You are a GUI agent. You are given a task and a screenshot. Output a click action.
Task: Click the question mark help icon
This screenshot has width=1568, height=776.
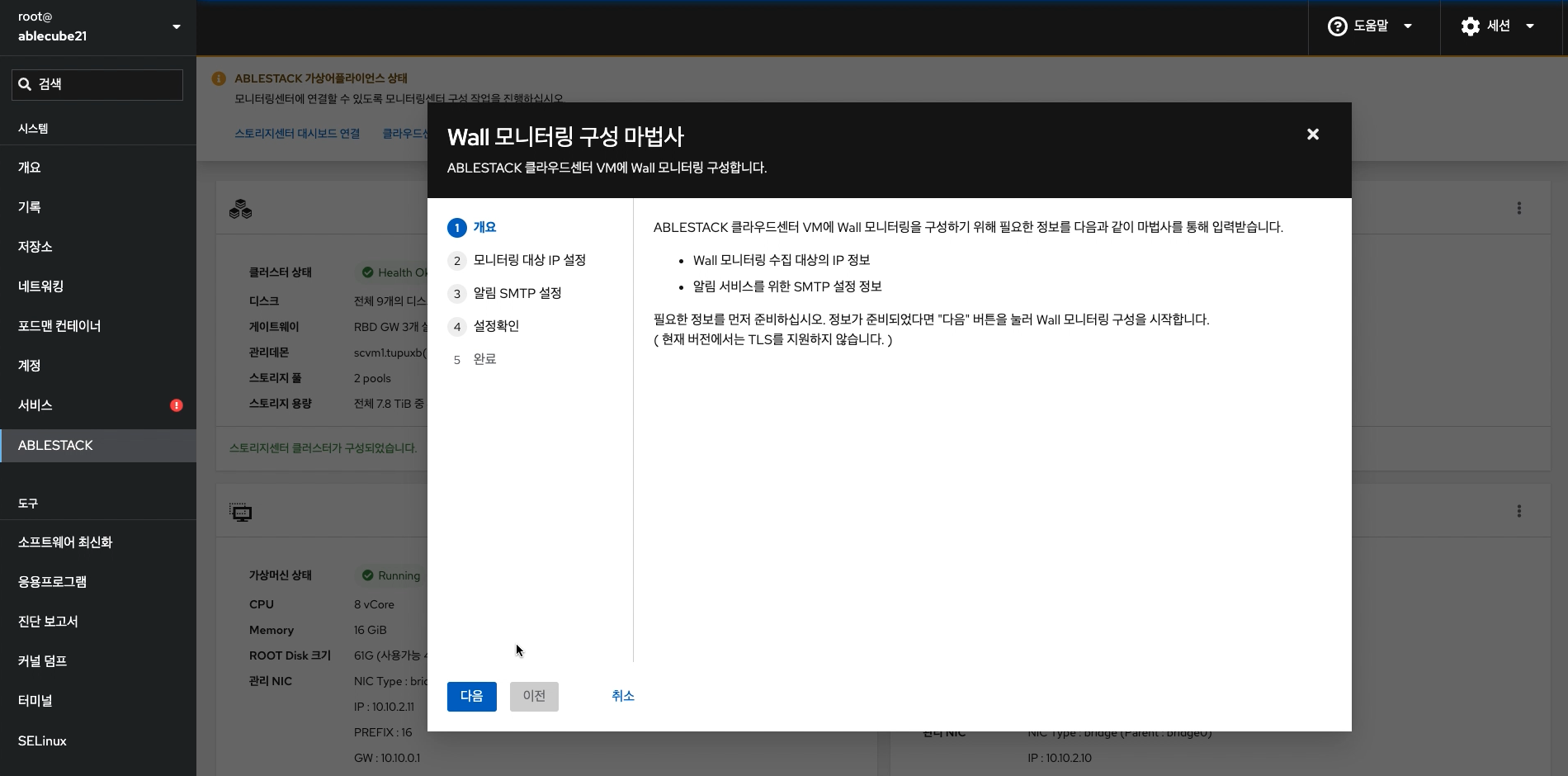click(x=1337, y=26)
